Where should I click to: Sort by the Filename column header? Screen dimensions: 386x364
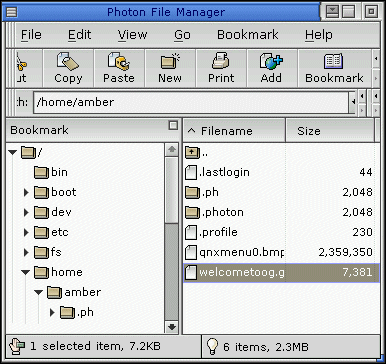point(234,131)
